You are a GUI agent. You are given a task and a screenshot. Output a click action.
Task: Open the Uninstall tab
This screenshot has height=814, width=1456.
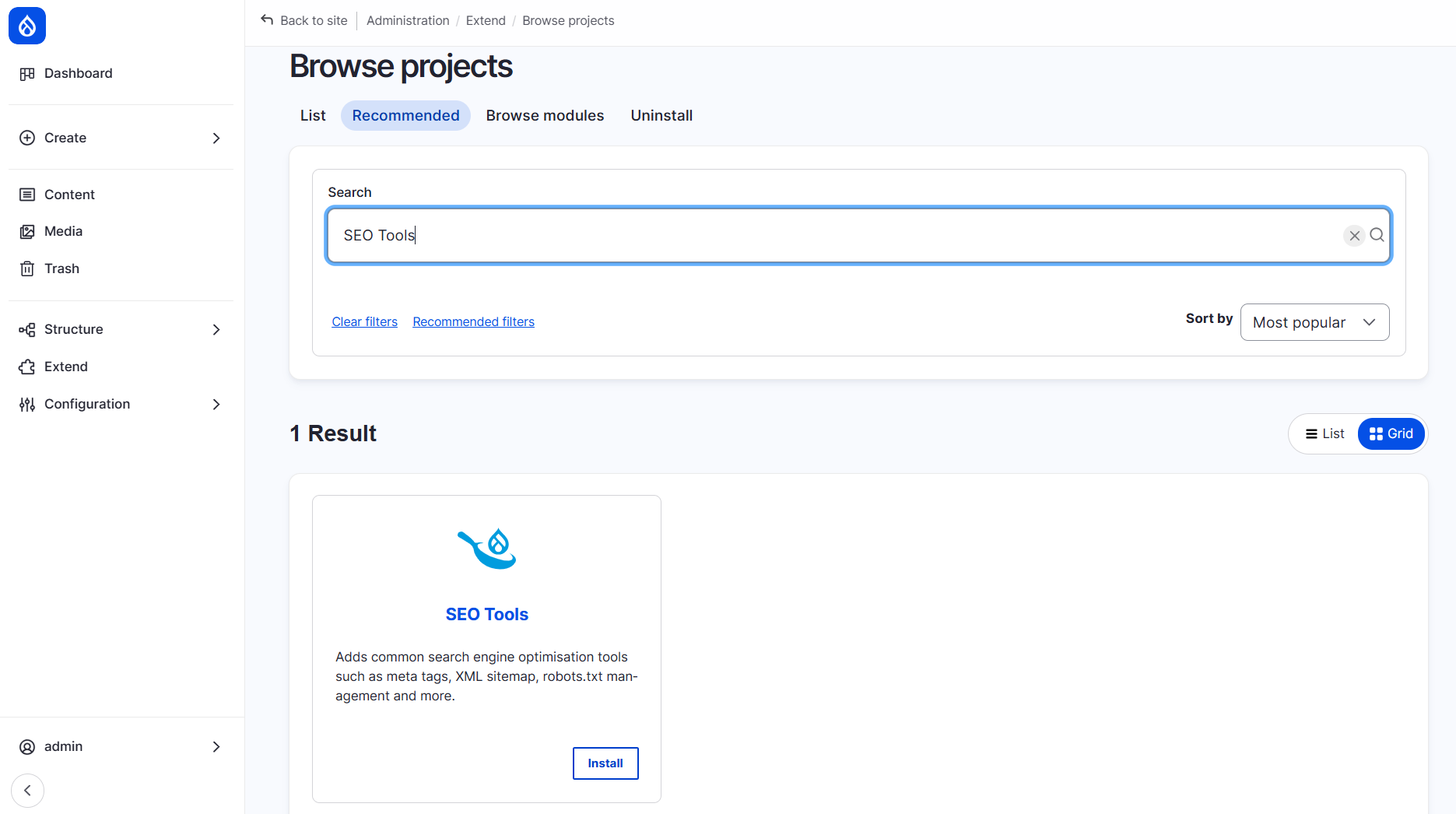(x=661, y=115)
